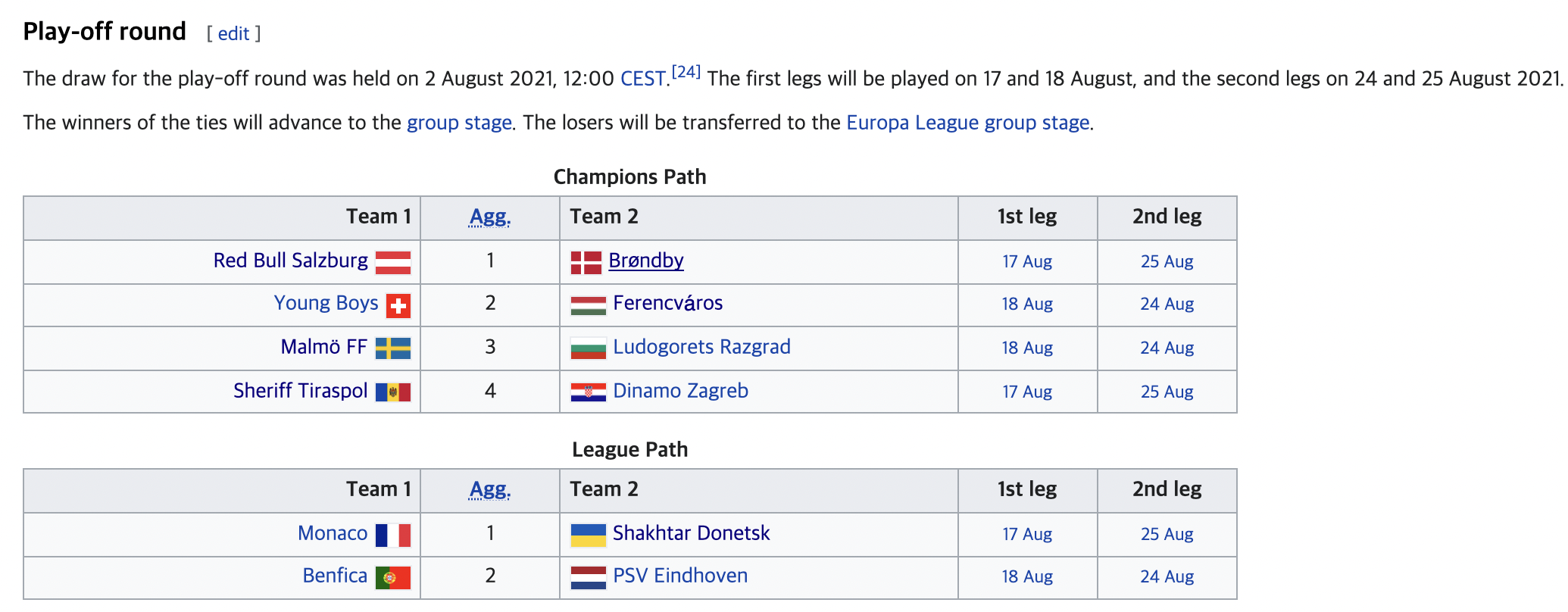This screenshot has width=1568, height=612.
Task: Click the Ukraine flag next to Shakhtar Donetsk
Action: (588, 535)
